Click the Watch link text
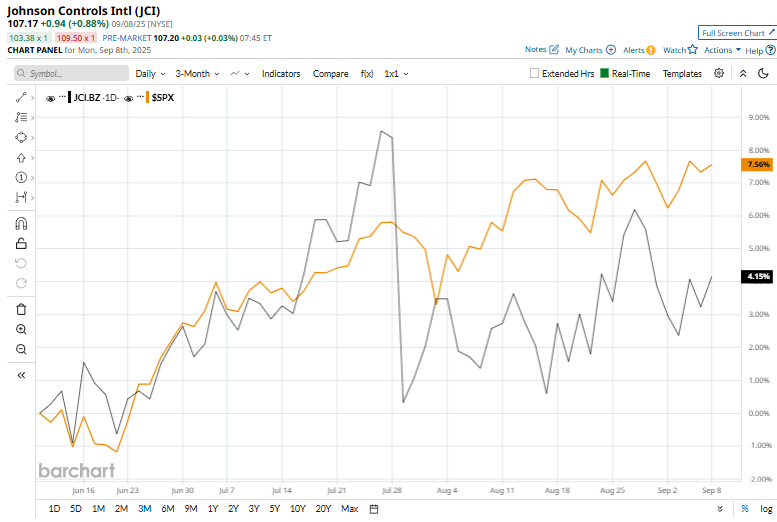Viewport: 777px width, 522px height. pos(674,50)
